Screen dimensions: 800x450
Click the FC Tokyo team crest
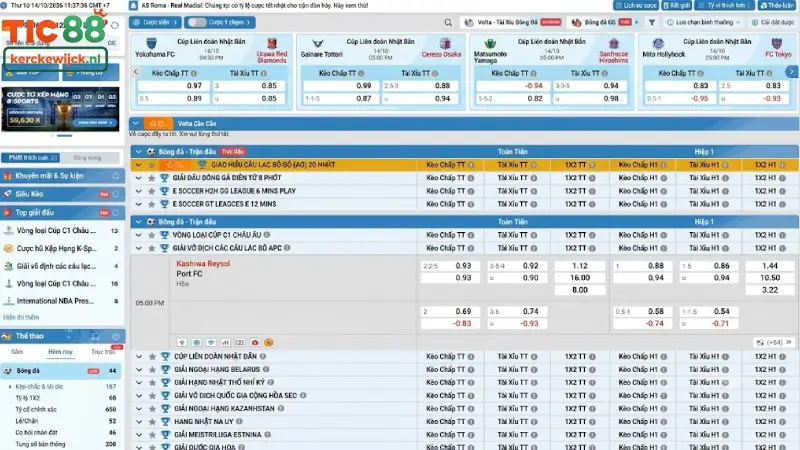[x=777, y=44]
